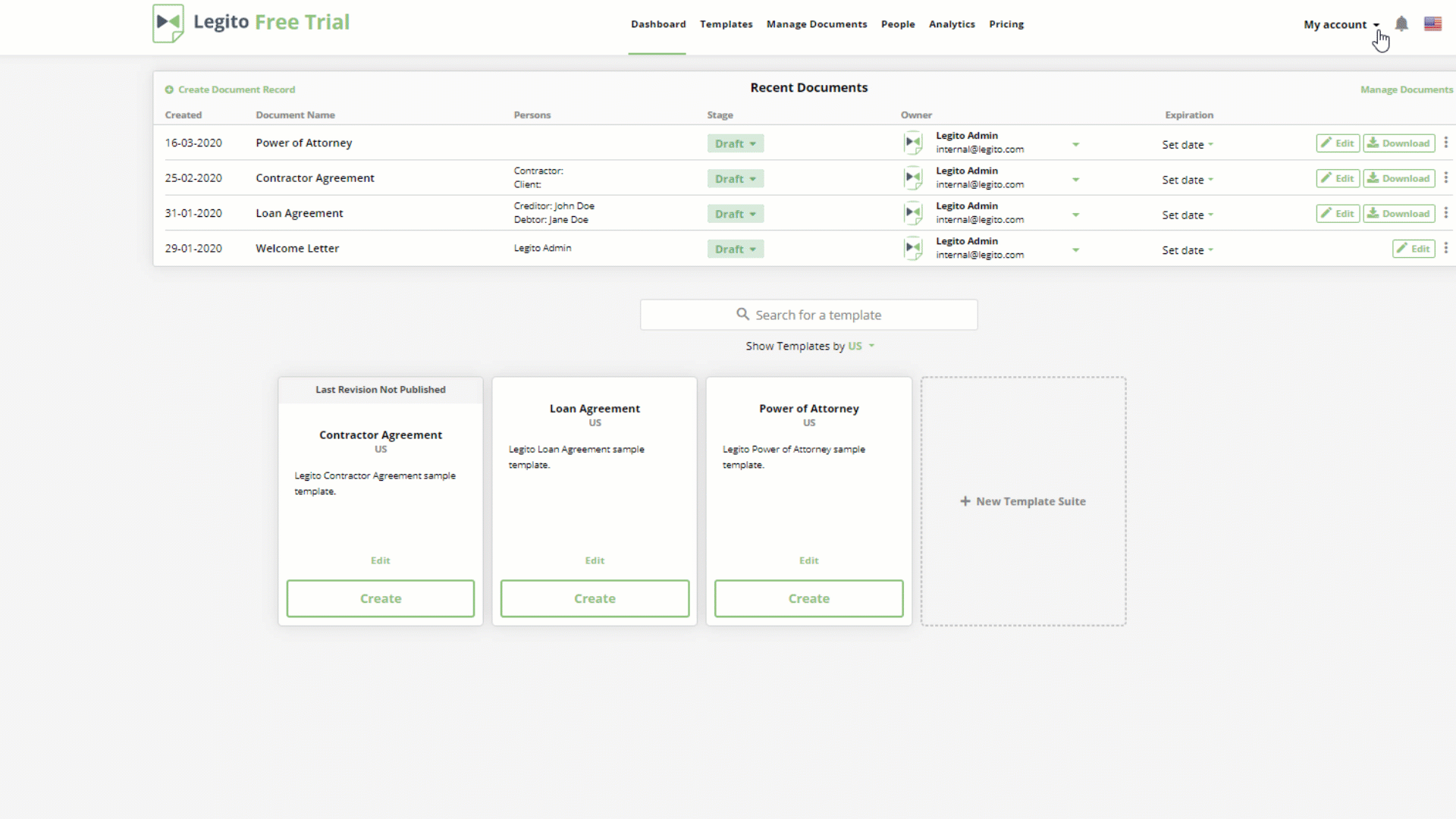The image size is (1456, 819).
Task: Expand owner dropdown arrow for Contractor Agreement
Action: click(1075, 180)
